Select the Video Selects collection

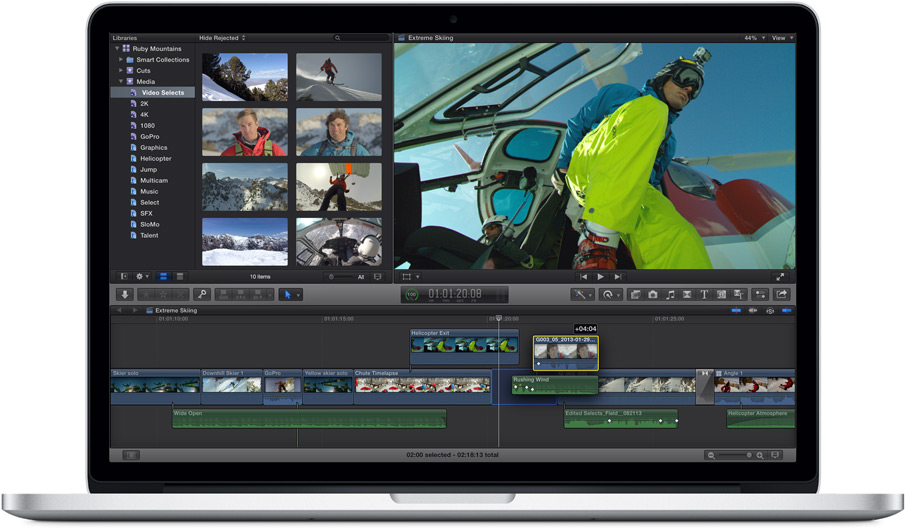[x=153, y=92]
